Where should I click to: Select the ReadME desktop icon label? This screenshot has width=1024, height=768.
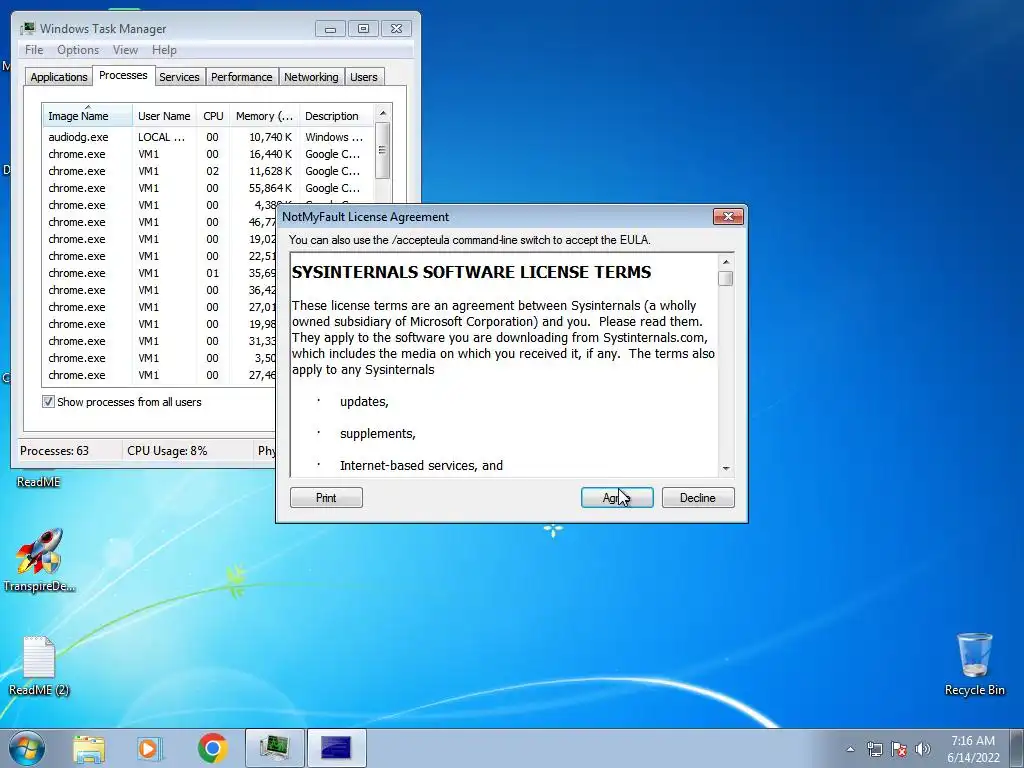tap(38, 482)
